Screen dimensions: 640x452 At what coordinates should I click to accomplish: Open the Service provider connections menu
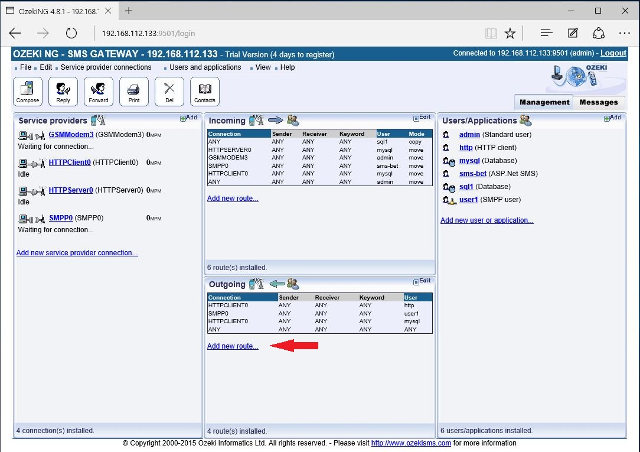point(106,67)
